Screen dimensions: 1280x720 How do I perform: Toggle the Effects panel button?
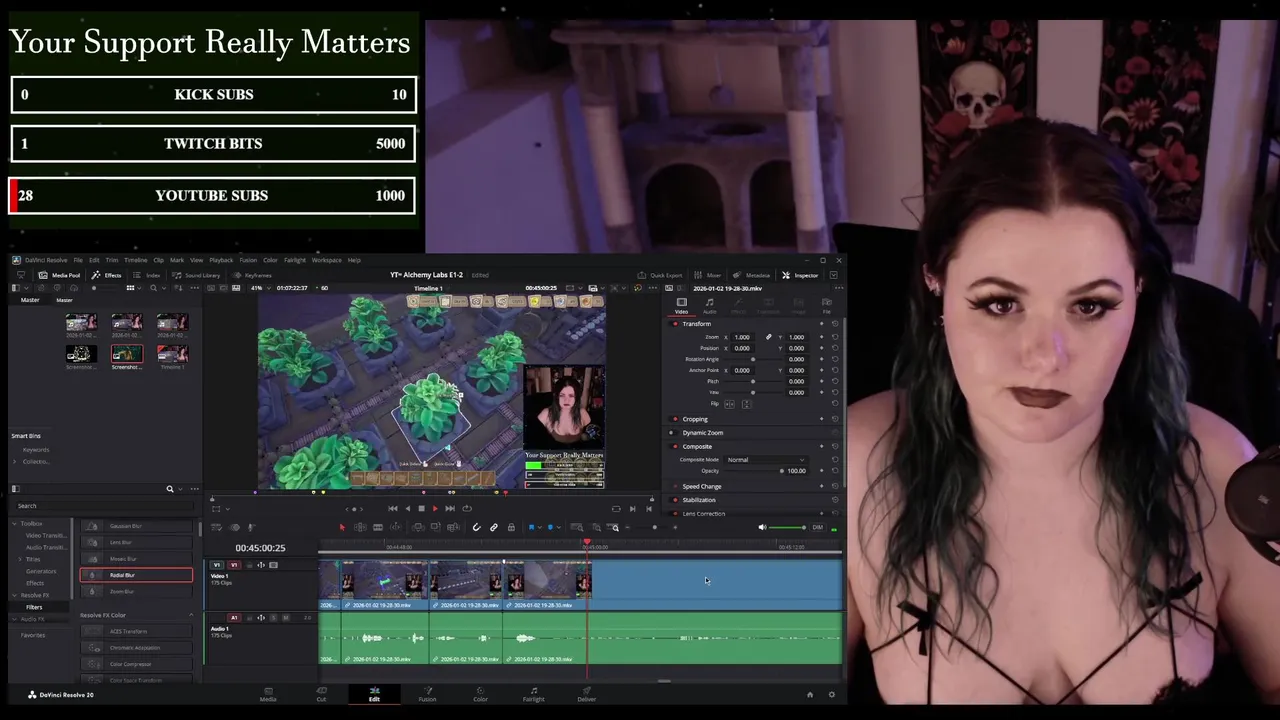point(106,275)
